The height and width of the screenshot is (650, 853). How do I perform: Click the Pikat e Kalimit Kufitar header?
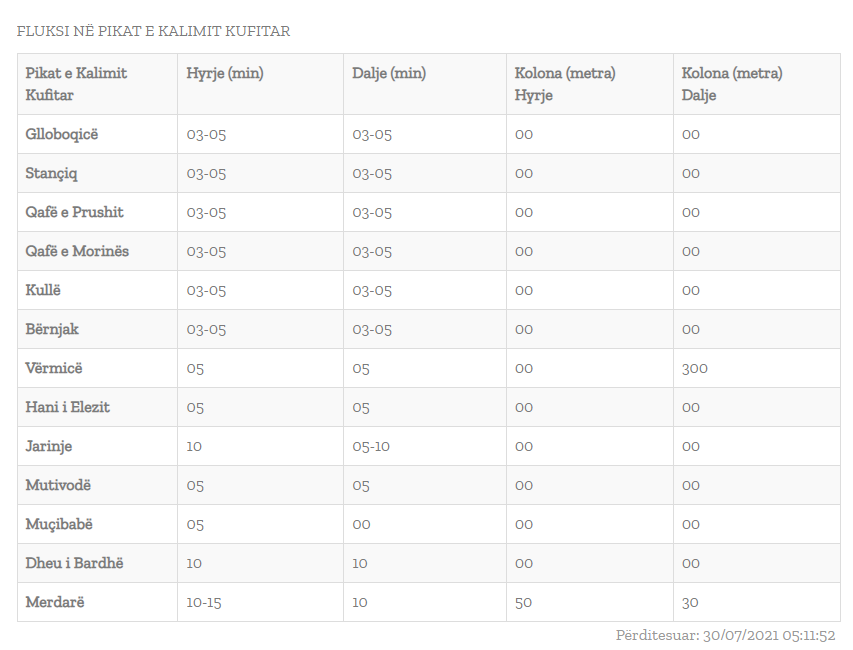tap(76, 84)
